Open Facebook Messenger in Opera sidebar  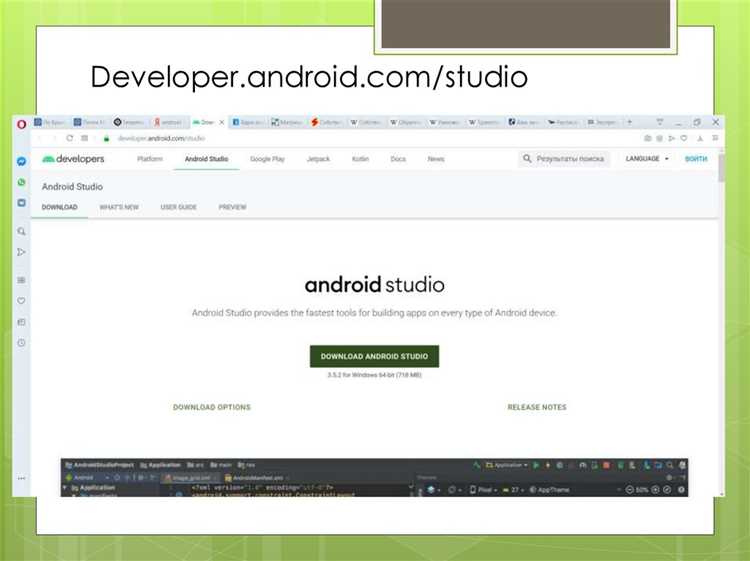click(22, 162)
